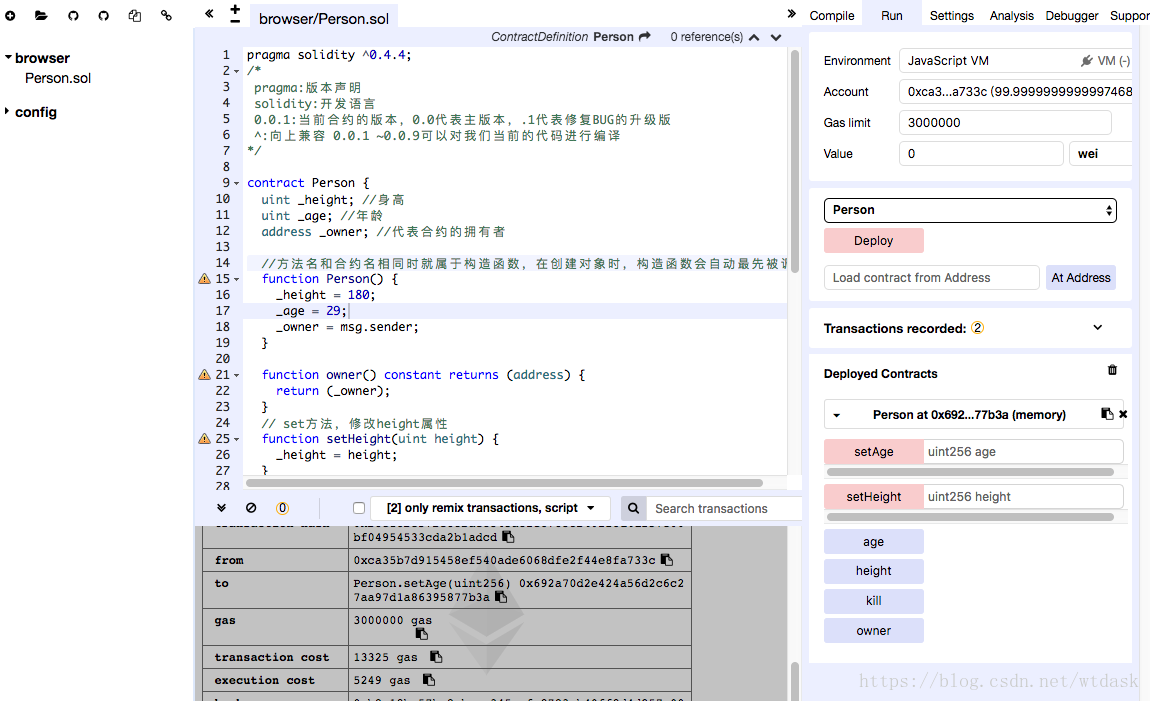The image size is (1150, 701).
Task: Copy the execution cost value
Action: 429,680
